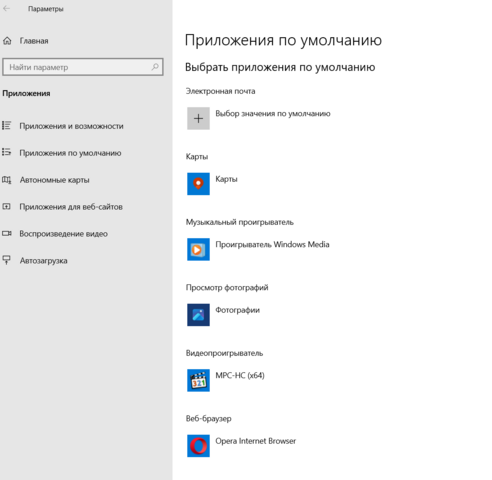The width and height of the screenshot is (492, 480).
Task: Click the Приложения sidebar heading
Action: point(26,93)
